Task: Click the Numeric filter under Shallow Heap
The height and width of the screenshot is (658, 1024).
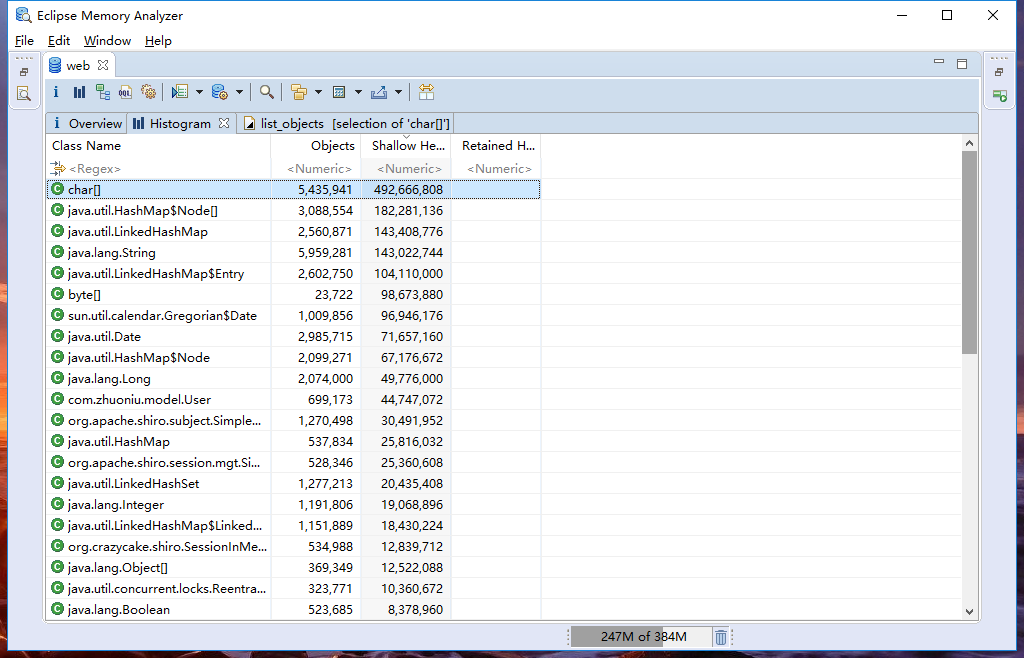Action: 406,168
